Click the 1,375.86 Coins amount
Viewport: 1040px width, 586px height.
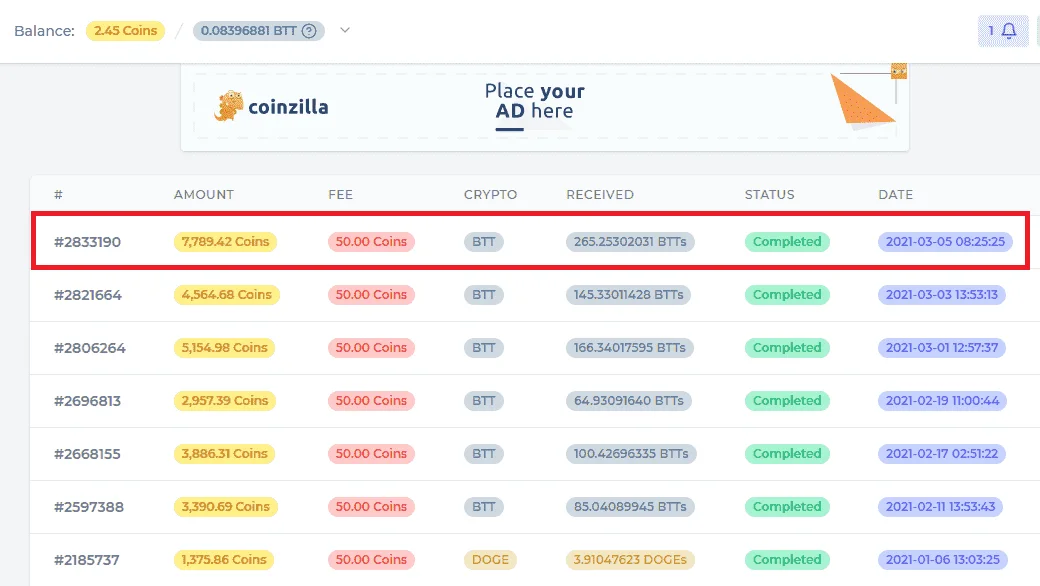224,559
